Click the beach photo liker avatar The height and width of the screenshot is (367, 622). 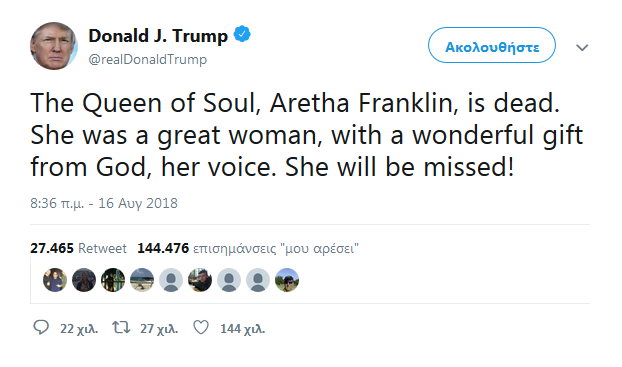coord(142,280)
